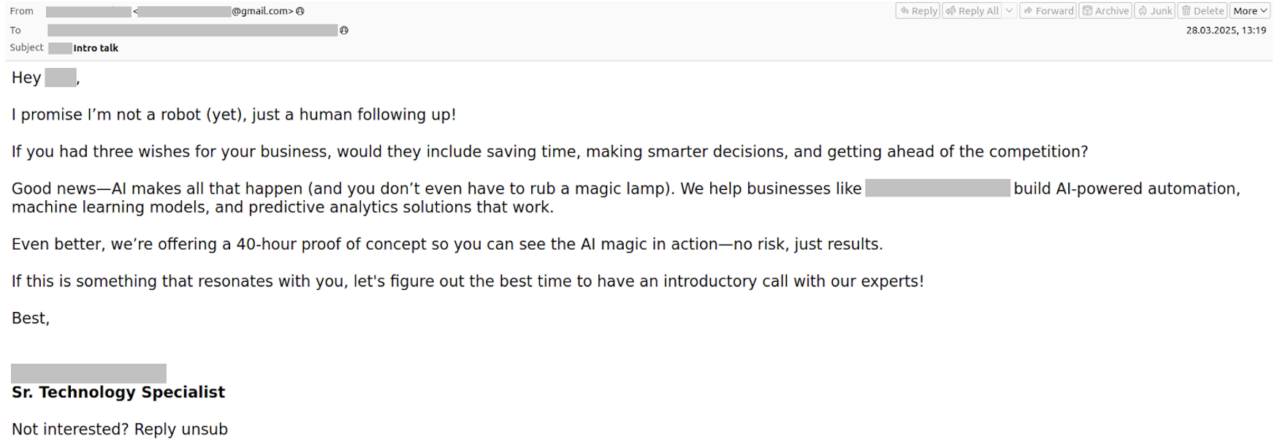Viewport: 1280px width, 447px height.
Task: Click the "Intro talk" subject text
Action: (96, 47)
